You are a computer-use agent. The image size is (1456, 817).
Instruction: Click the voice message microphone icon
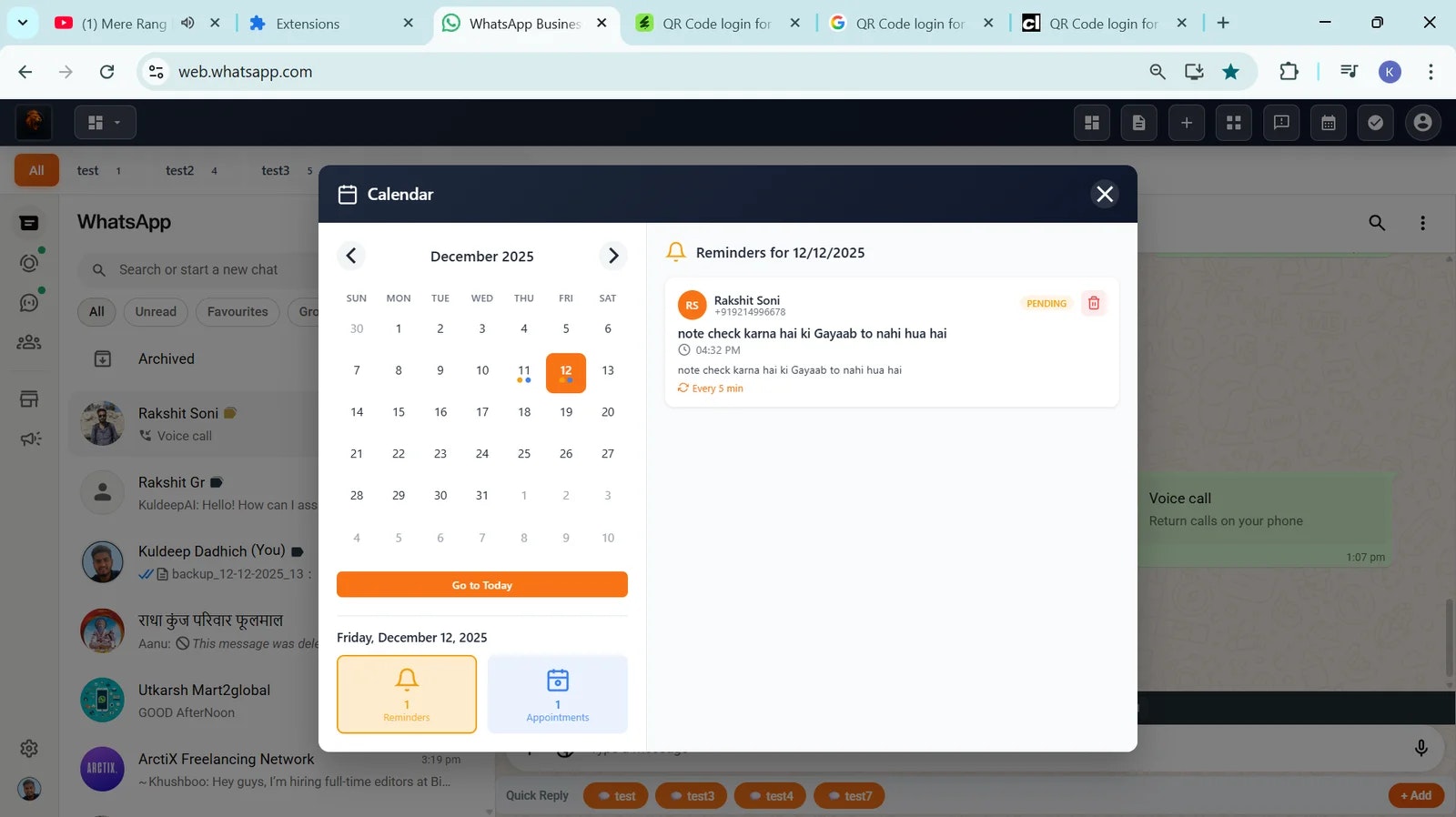pyautogui.click(x=1421, y=748)
